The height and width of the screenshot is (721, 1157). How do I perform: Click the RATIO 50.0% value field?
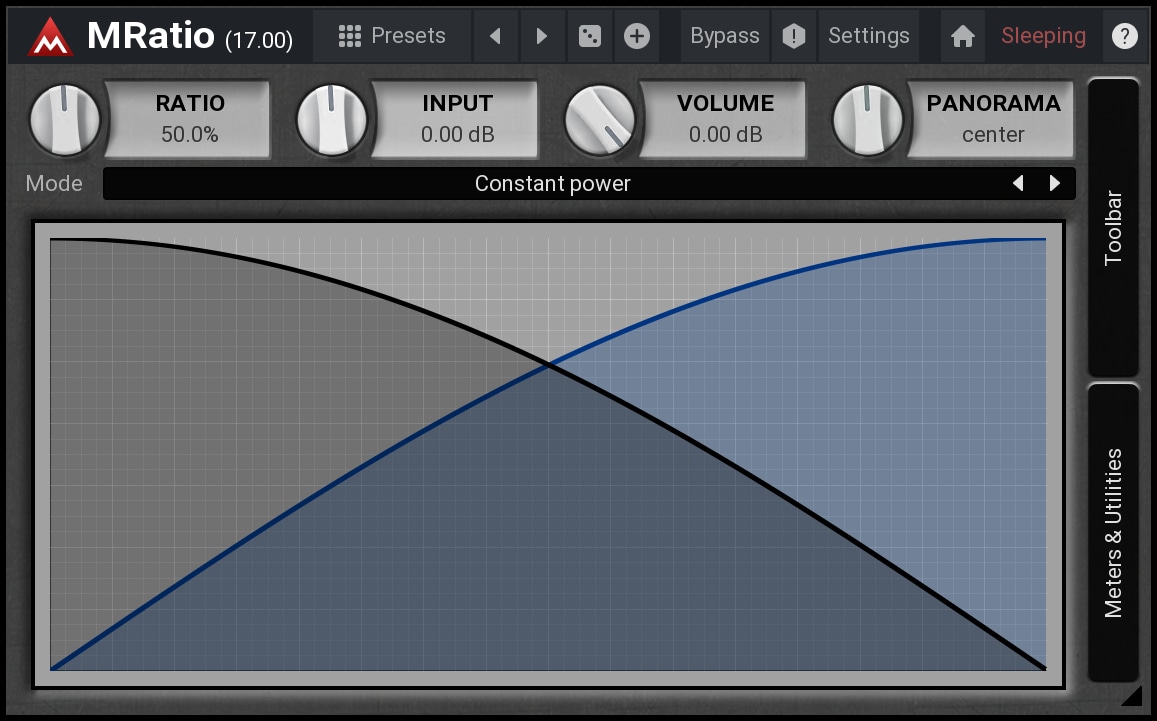click(x=189, y=120)
